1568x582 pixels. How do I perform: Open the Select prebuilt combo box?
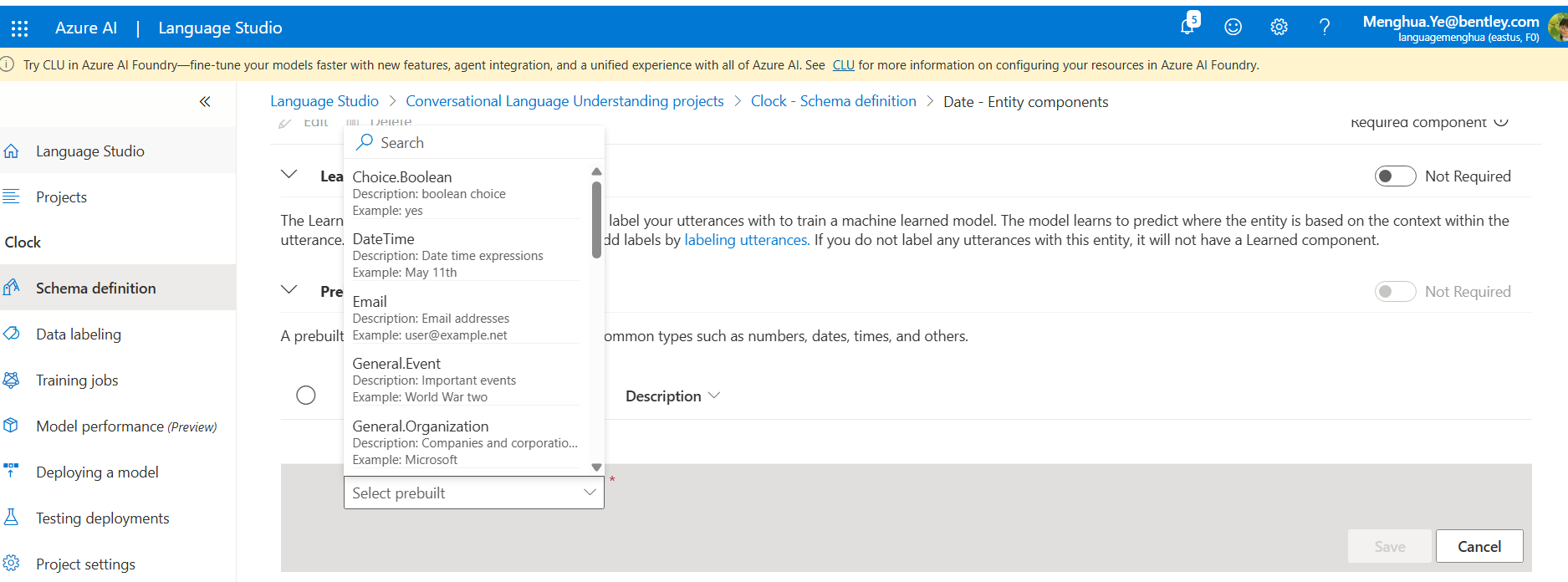473,493
